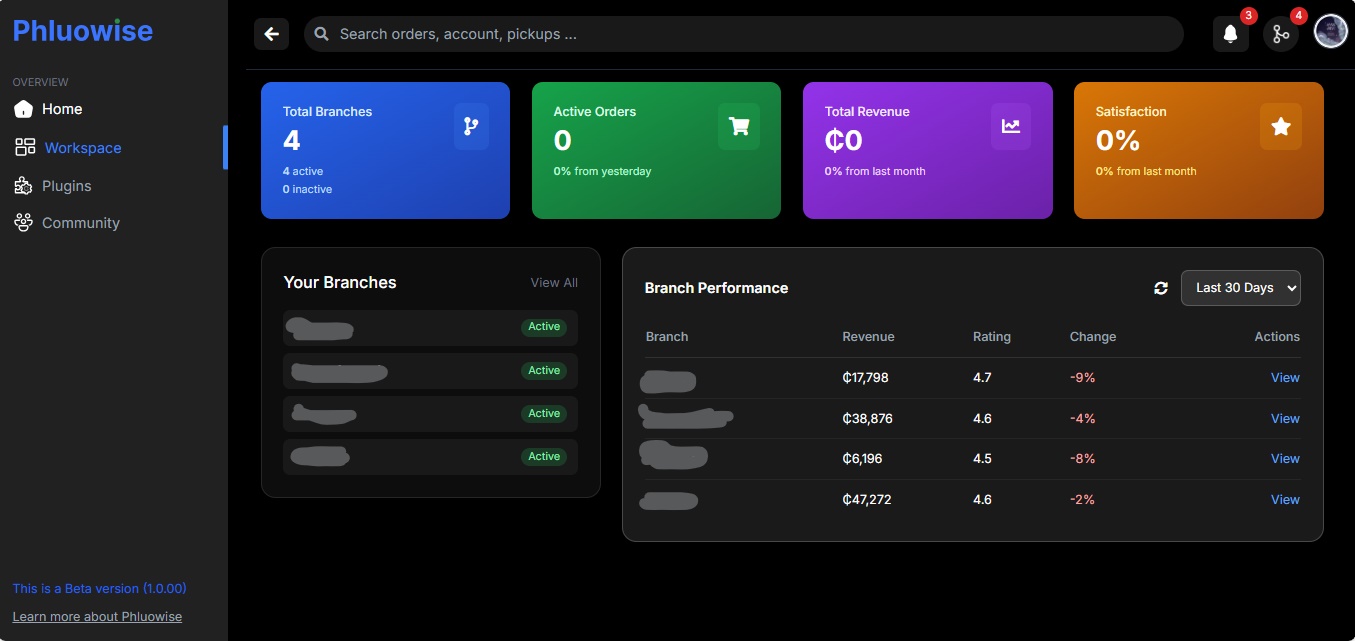Image resolution: width=1355 pixels, height=641 pixels.
Task: Expand the Last 30 Days dropdown
Action: click(1240, 288)
